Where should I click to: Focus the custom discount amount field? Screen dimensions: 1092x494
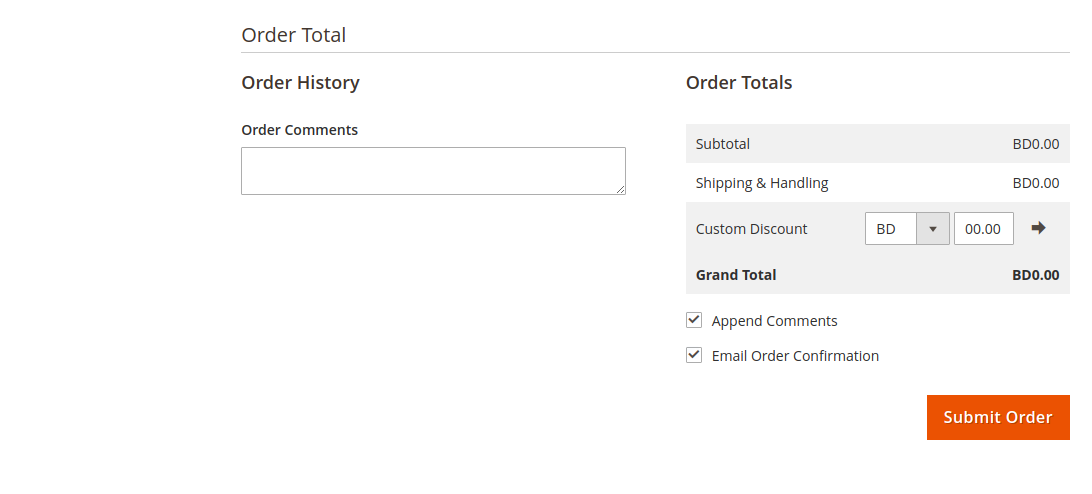coord(983,229)
